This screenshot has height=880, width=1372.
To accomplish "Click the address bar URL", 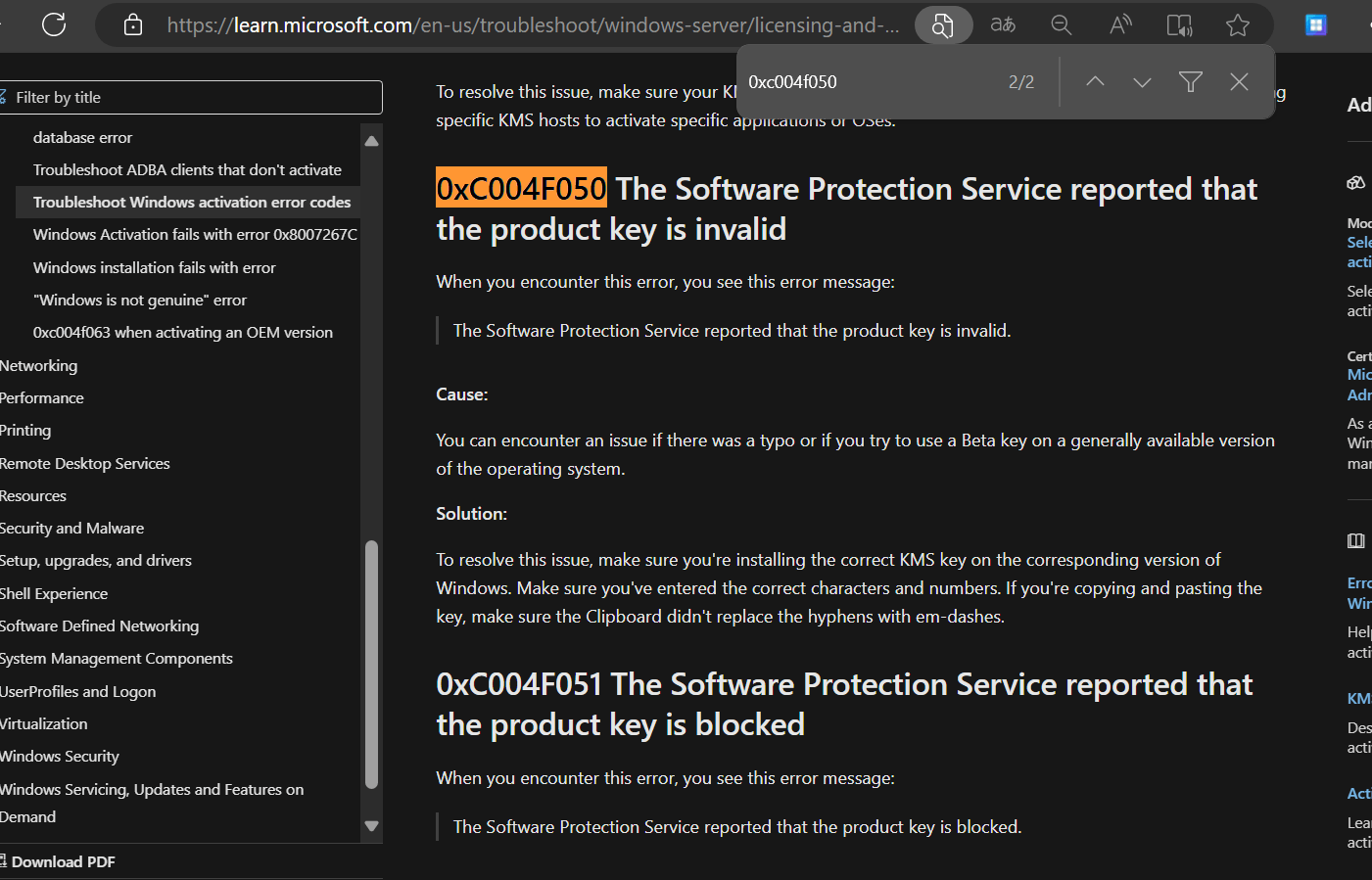I will point(533,25).
